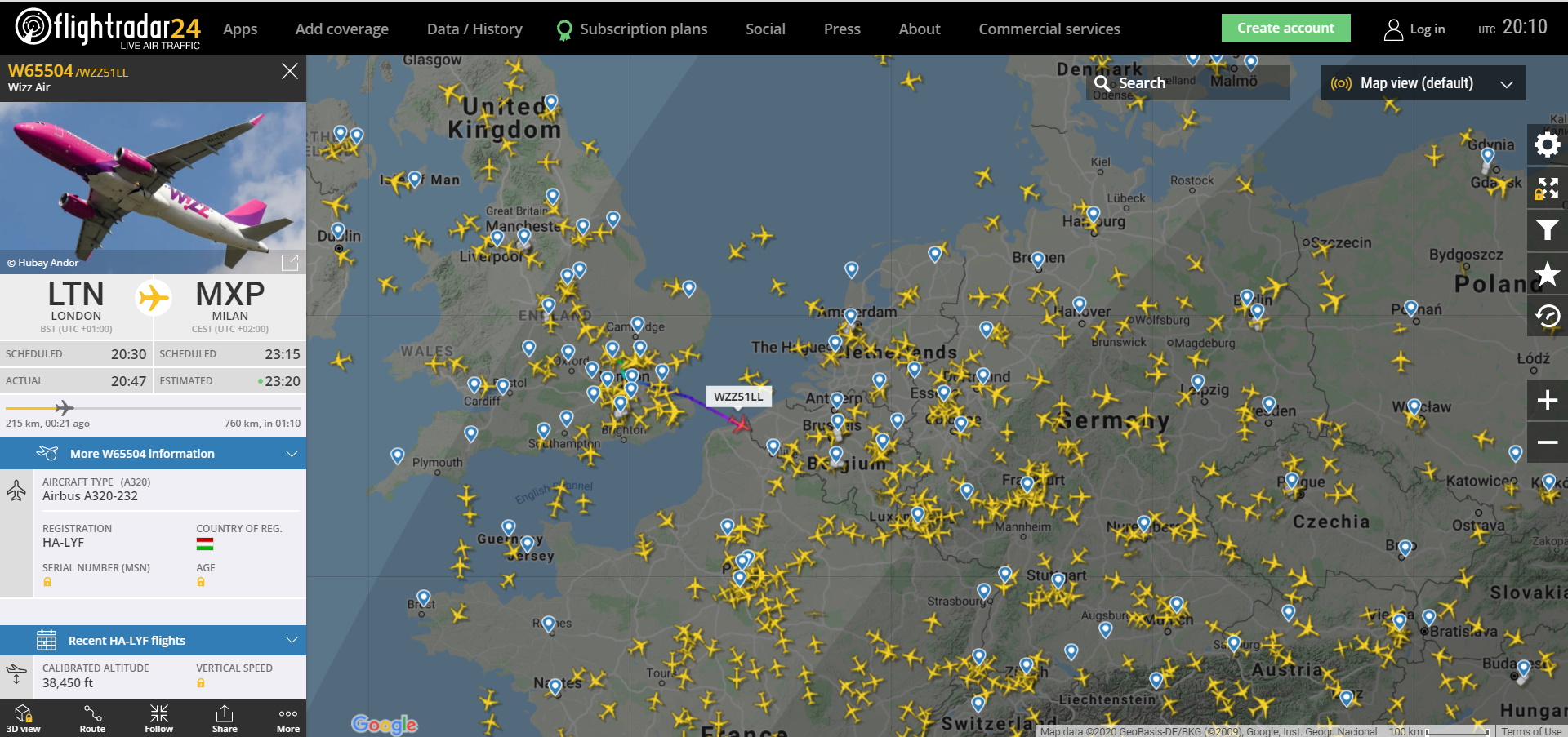Enlarge the aircraft photo

290,262
